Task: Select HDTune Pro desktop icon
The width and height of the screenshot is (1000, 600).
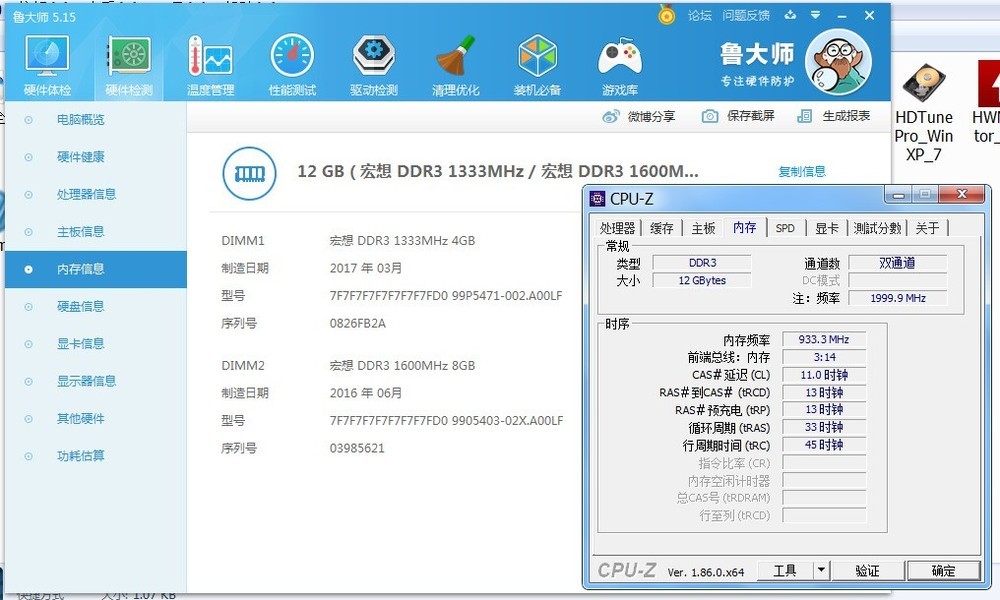Action: point(923,113)
